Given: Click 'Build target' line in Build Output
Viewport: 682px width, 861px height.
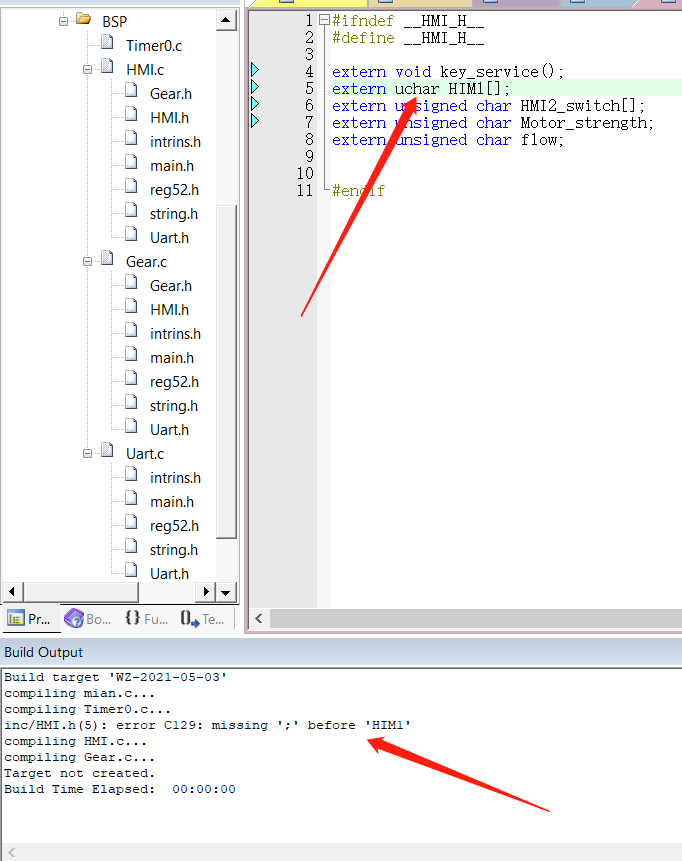Looking at the screenshot, I should [115, 678].
